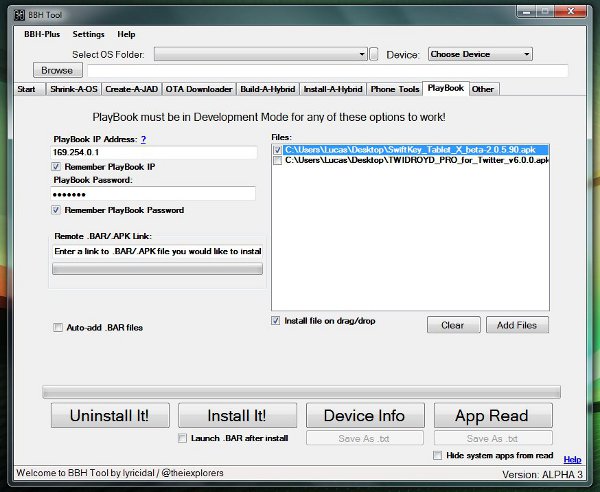Uncheck the SwiftKey_Tablet_X apk file checkbox
The width and height of the screenshot is (600, 492).
point(277,150)
